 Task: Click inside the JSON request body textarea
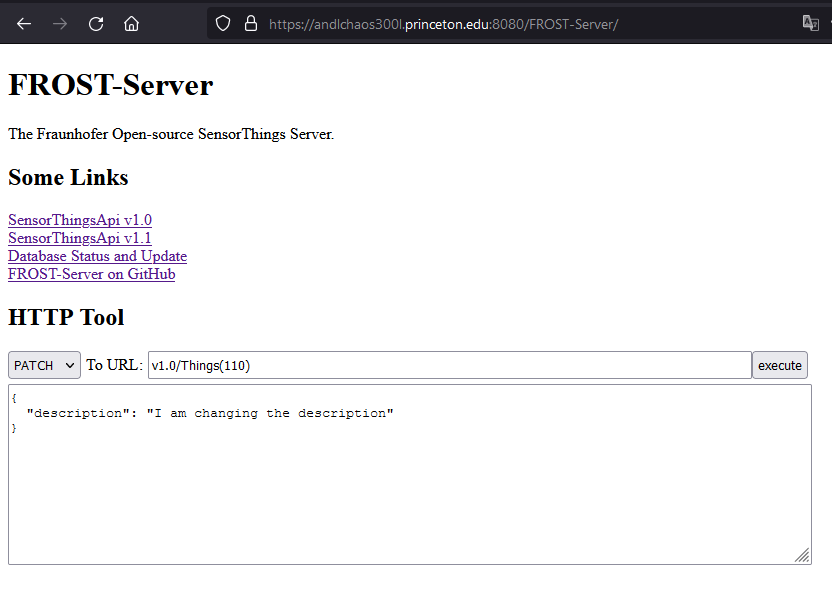coord(409,490)
